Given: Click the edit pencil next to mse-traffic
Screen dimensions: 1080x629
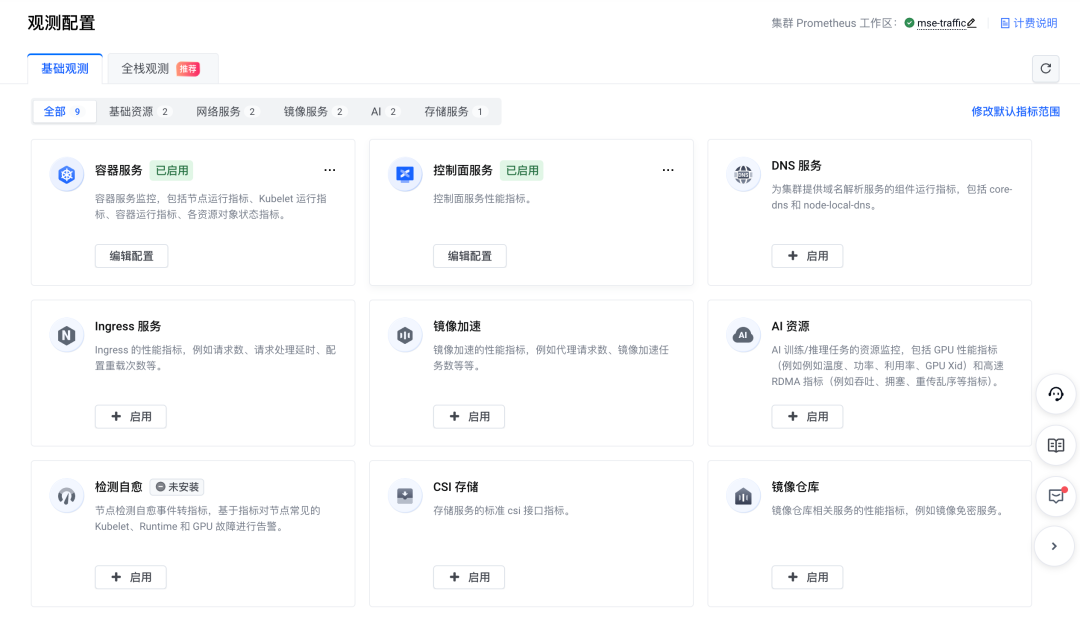Looking at the screenshot, I should 971,23.
